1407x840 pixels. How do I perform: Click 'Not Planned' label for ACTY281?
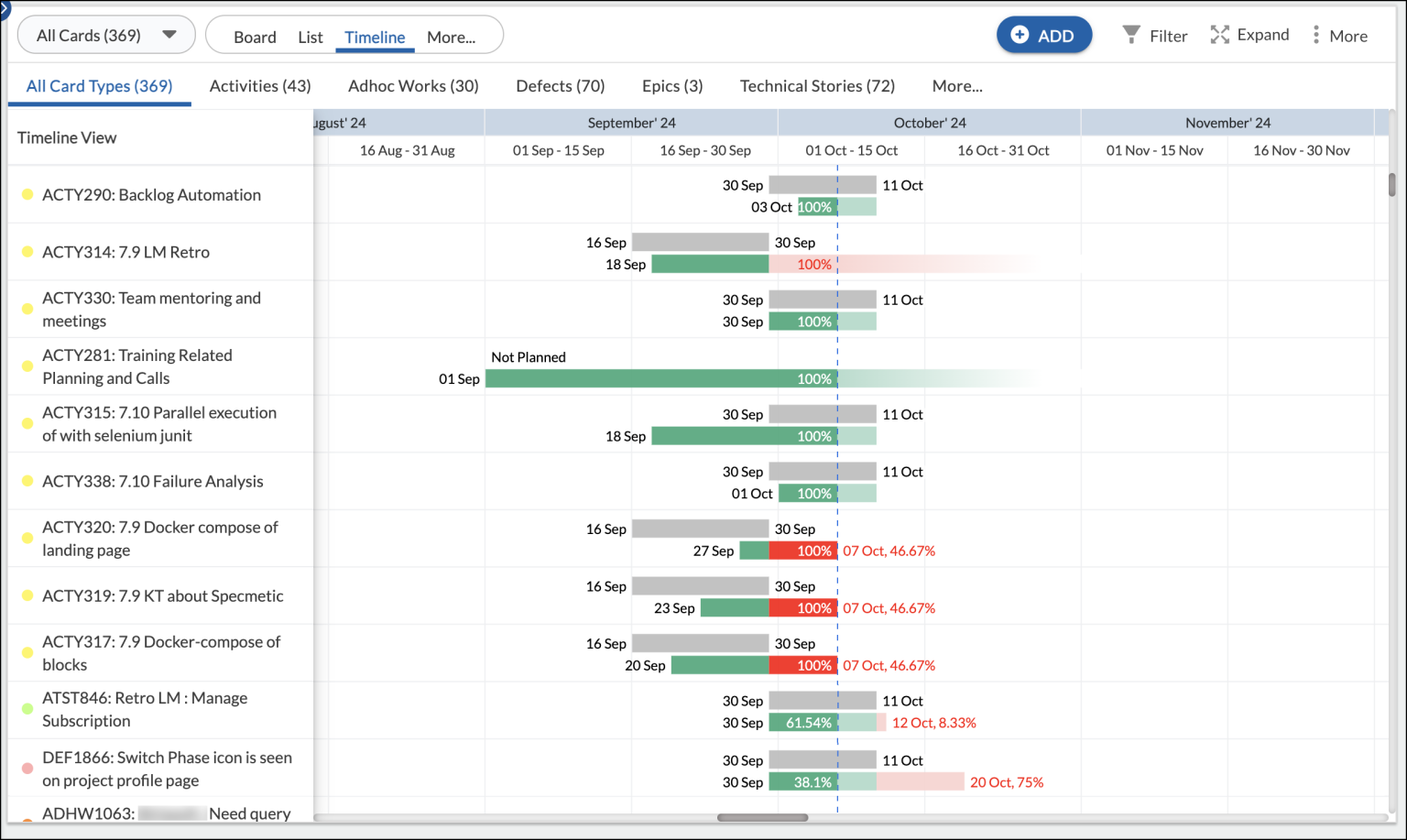click(529, 357)
